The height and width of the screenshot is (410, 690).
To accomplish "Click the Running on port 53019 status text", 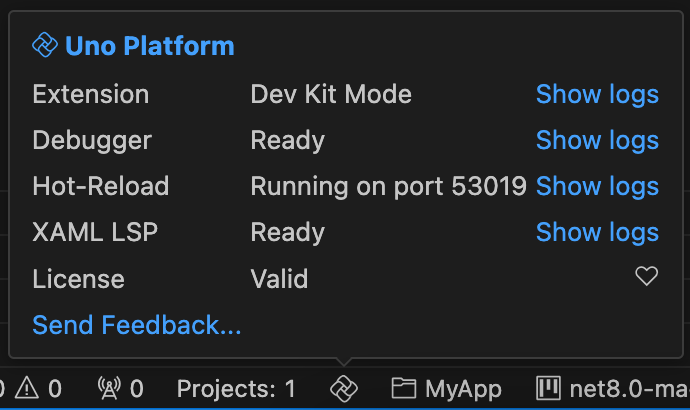I will 389,186.
